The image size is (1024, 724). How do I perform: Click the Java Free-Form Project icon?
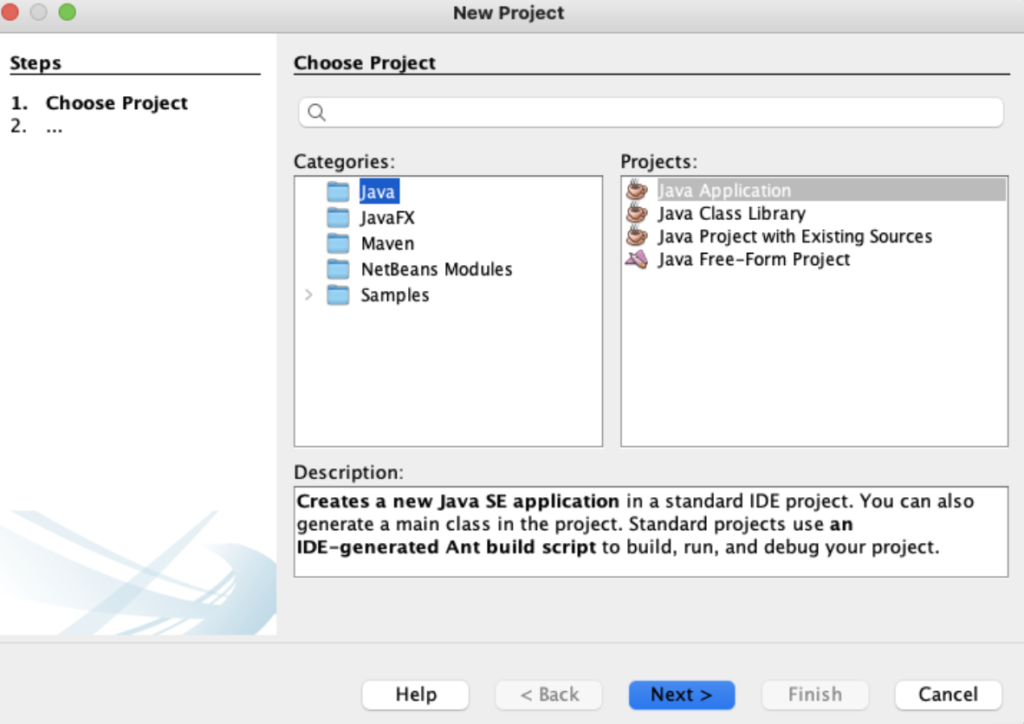coord(636,260)
